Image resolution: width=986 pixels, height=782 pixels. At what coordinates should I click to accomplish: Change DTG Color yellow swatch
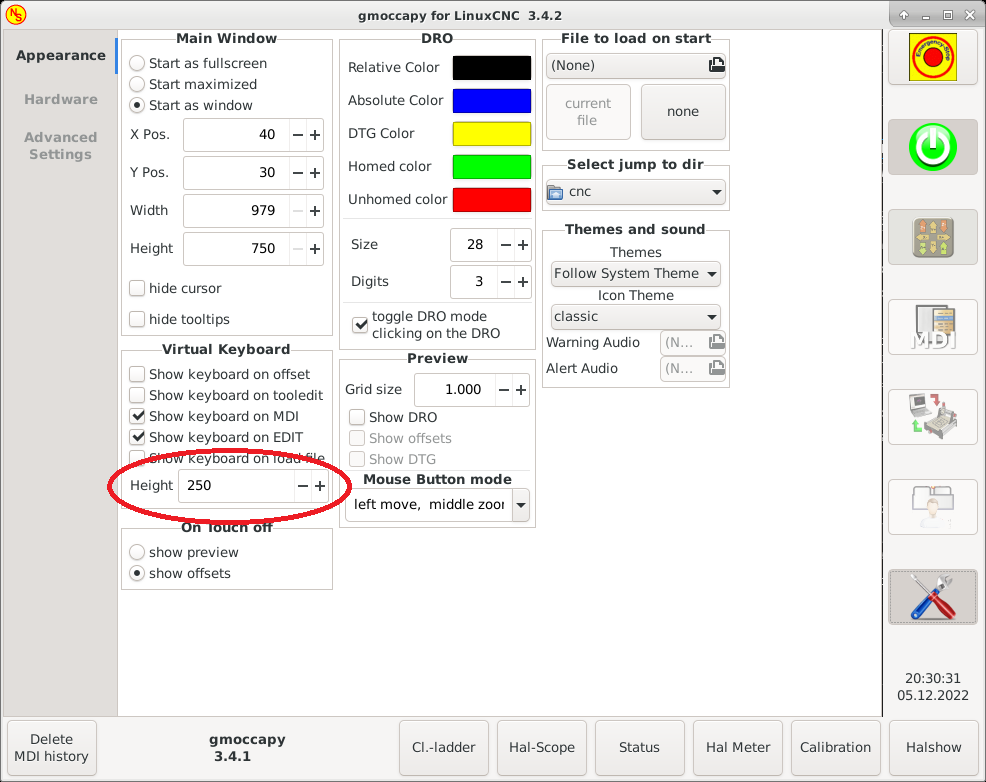(492, 134)
